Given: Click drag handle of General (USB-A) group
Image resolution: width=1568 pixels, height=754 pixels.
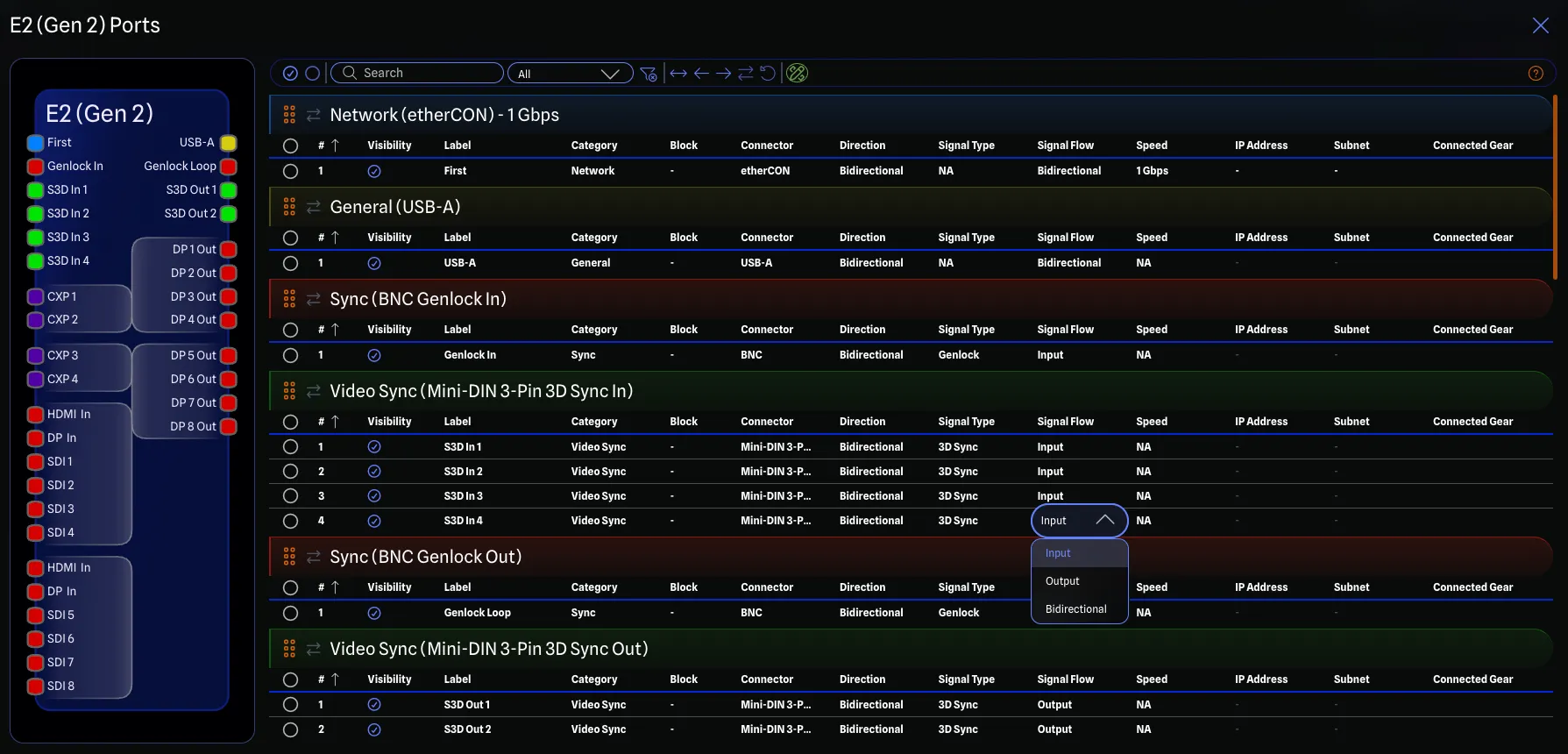Looking at the screenshot, I should click(x=289, y=207).
